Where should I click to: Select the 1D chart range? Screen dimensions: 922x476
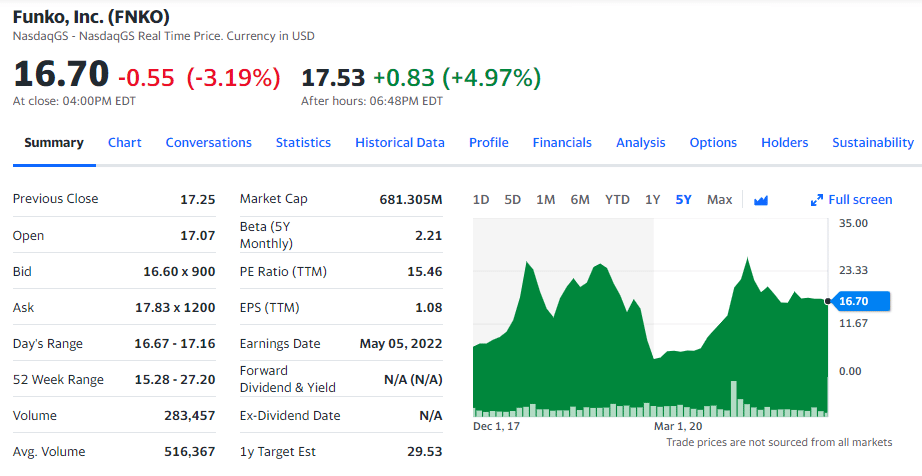pos(481,200)
